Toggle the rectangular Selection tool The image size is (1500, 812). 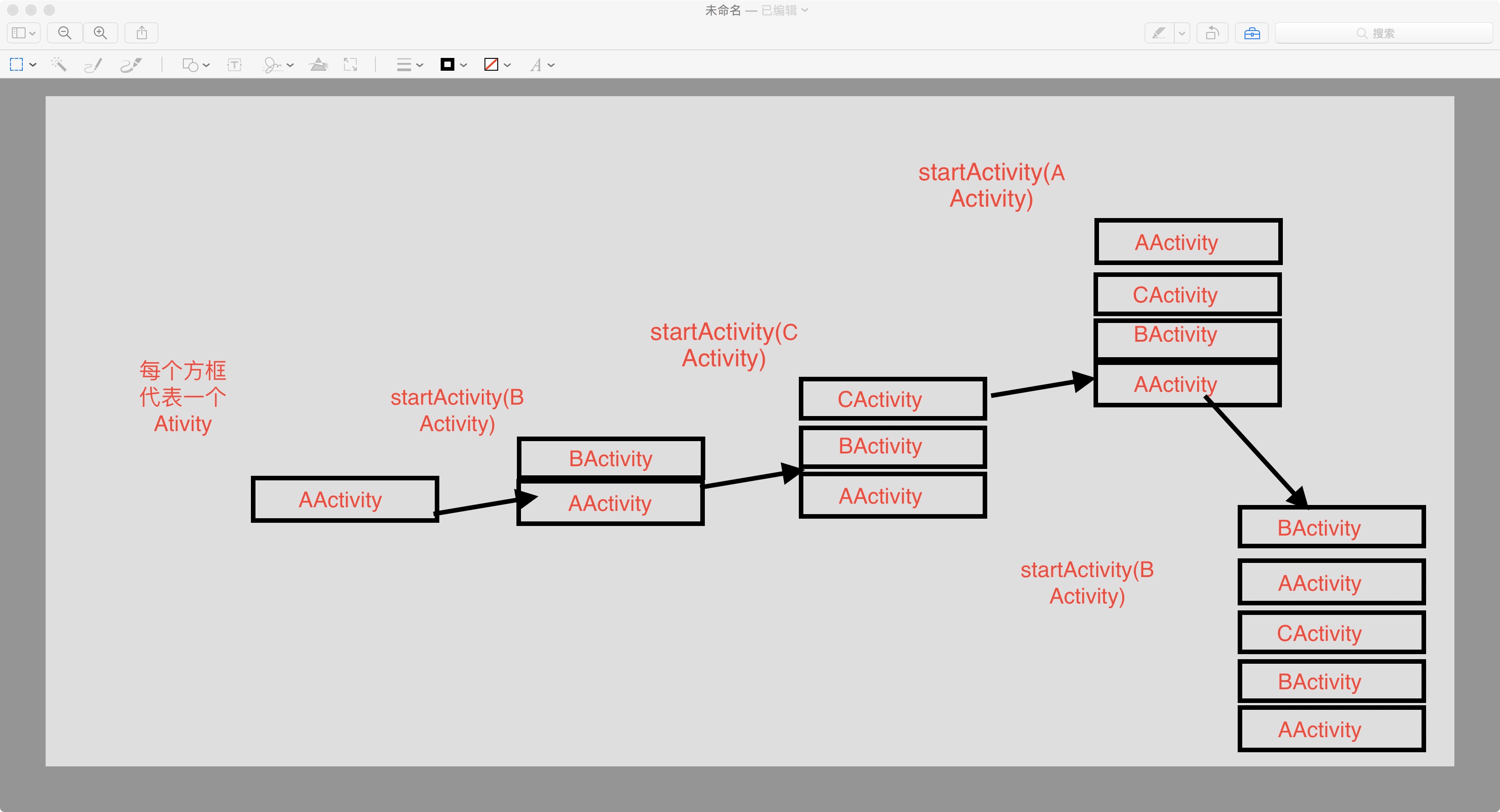[x=17, y=65]
